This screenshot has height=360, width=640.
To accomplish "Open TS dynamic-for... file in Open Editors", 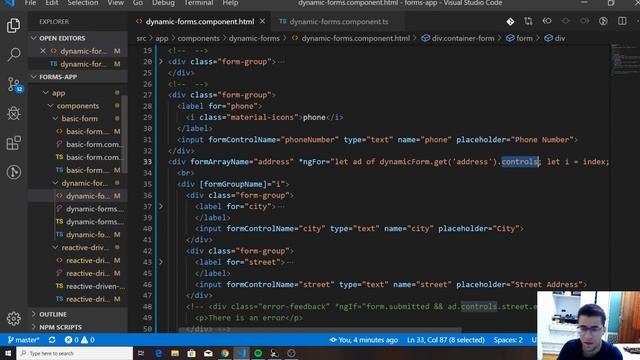I will [84, 64].
